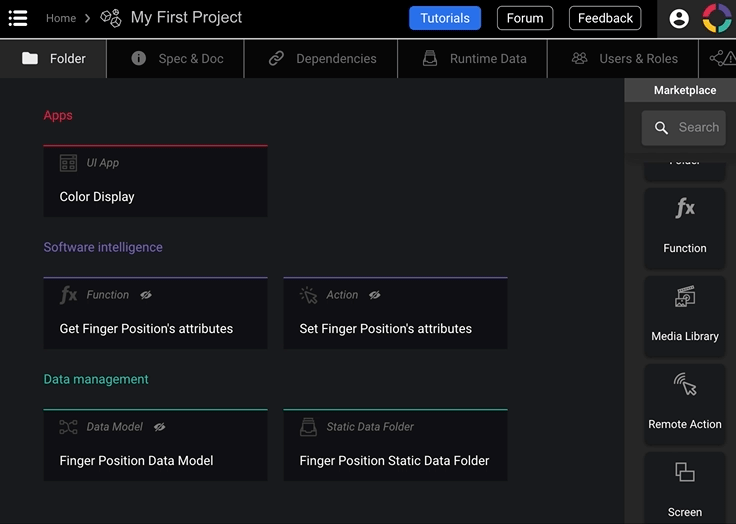This screenshot has height=524, width=736.
Task: Click the Static Data Folder tray icon
Action: tap(308, 427)
